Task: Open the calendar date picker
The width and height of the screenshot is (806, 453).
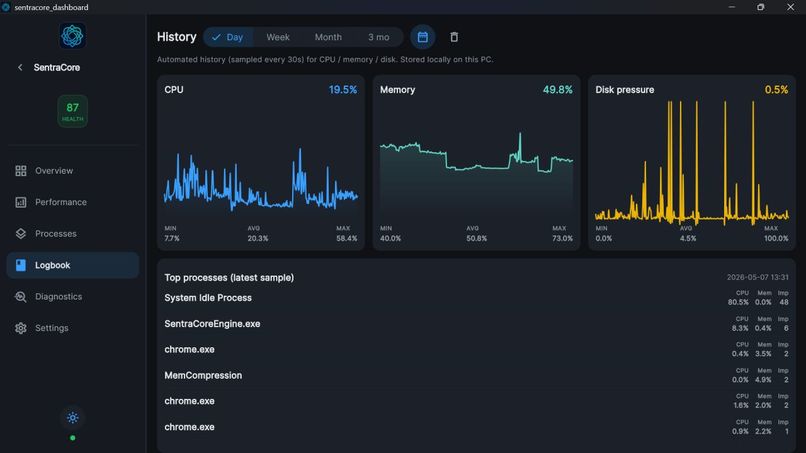Action: click(x=423, y=37)
